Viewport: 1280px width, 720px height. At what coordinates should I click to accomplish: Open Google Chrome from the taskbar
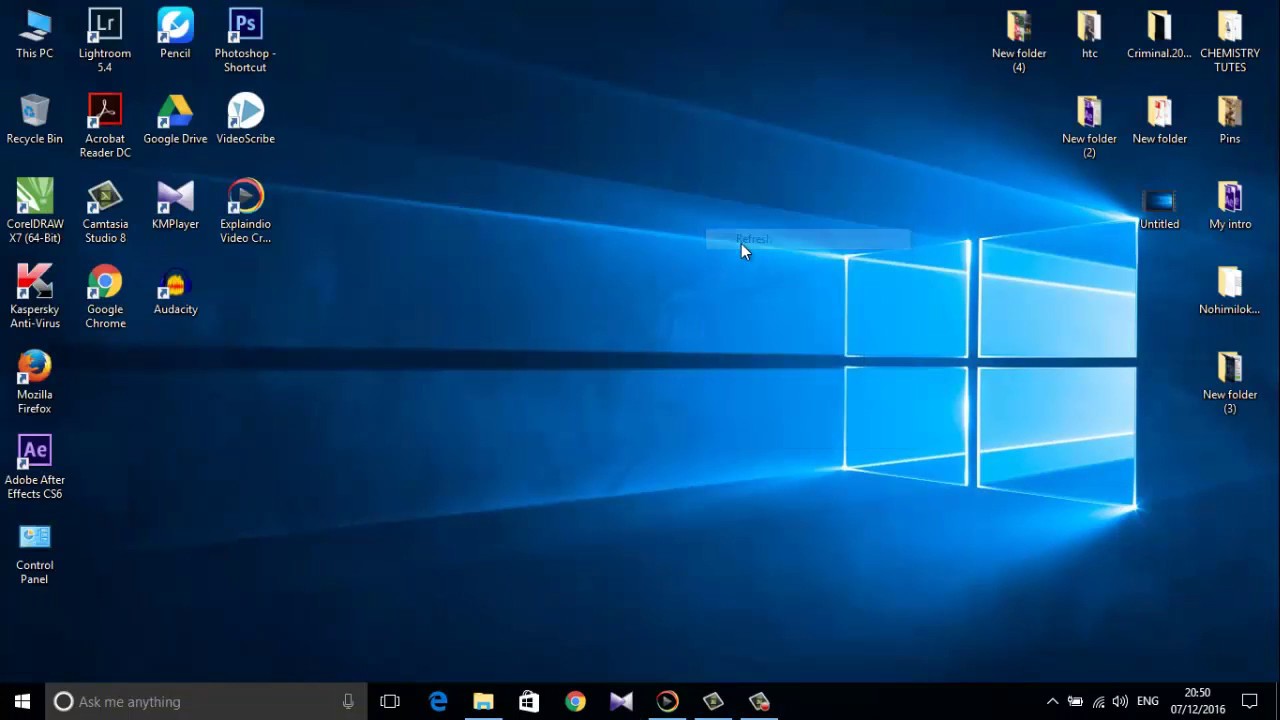pos(575,701)
